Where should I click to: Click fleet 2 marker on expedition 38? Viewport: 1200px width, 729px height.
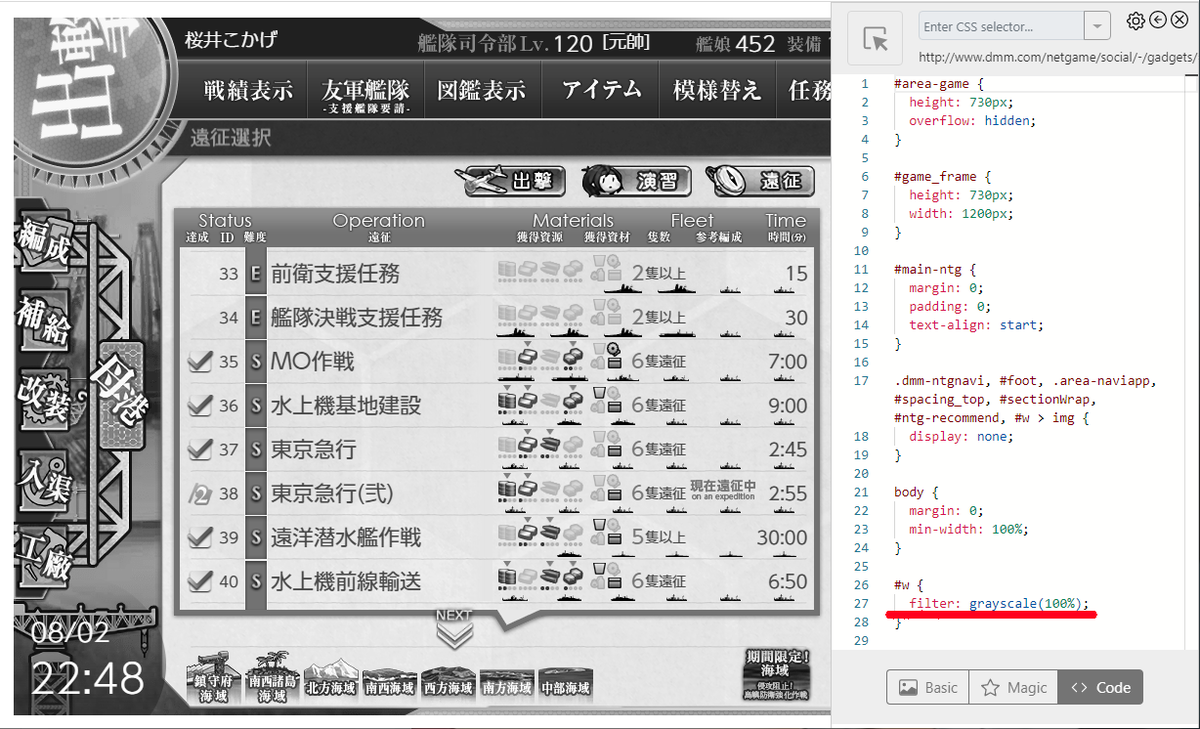(x=199, y=493)
